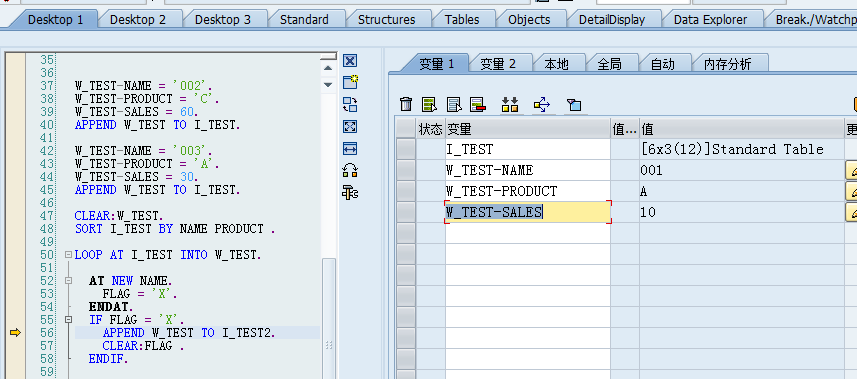Select the row header for I_TEST variable
The image size is (857, 379).
click(406, 149)
